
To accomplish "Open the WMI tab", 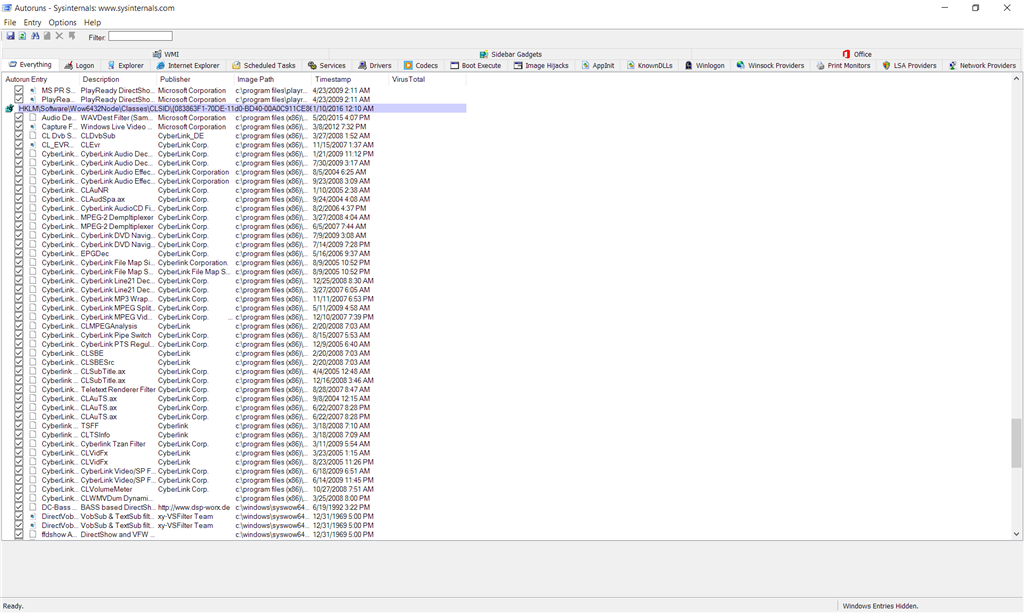I will [x=166, y=54].
